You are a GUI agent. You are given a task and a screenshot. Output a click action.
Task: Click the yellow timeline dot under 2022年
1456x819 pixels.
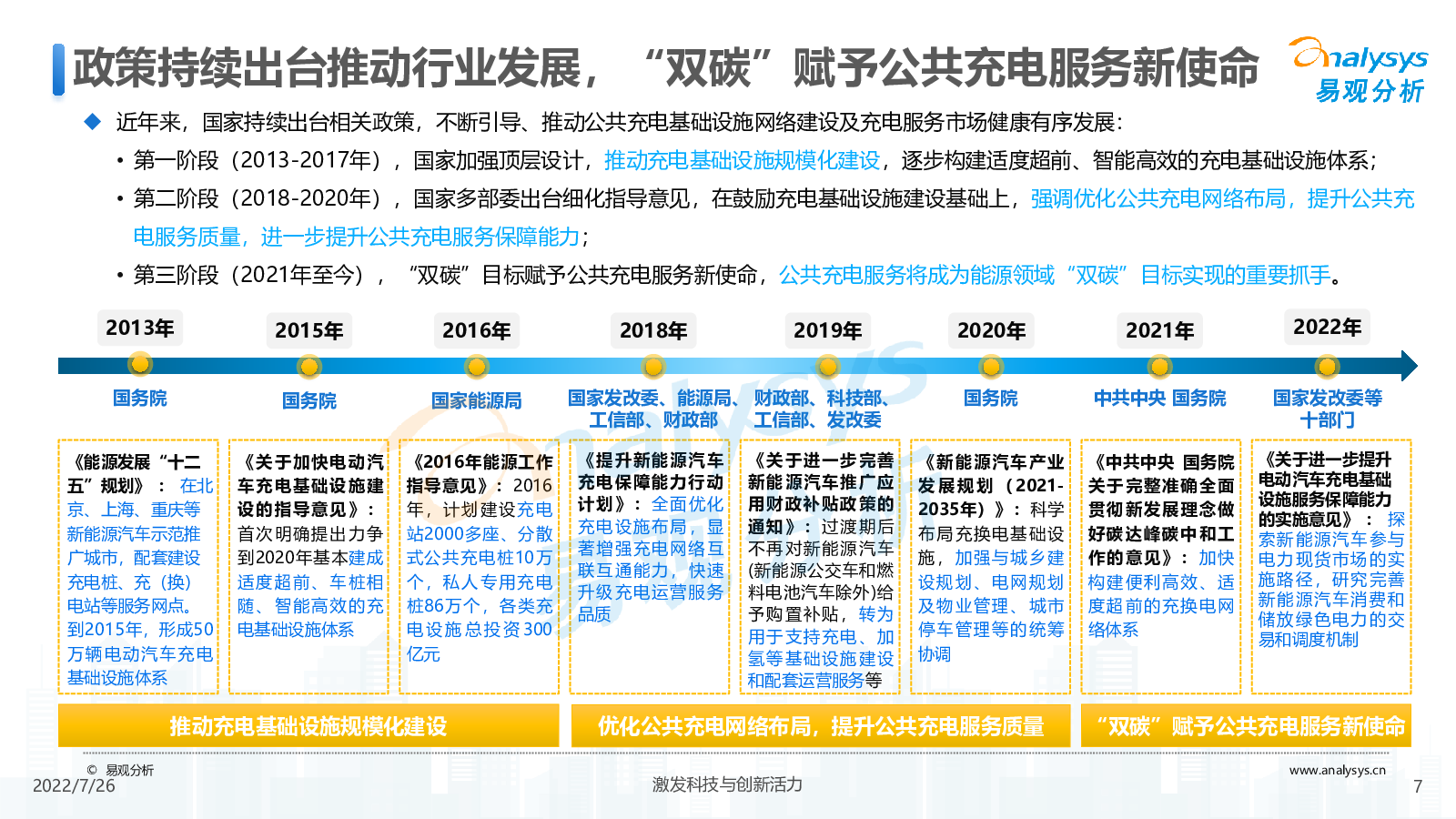(x=1327, y=367)
